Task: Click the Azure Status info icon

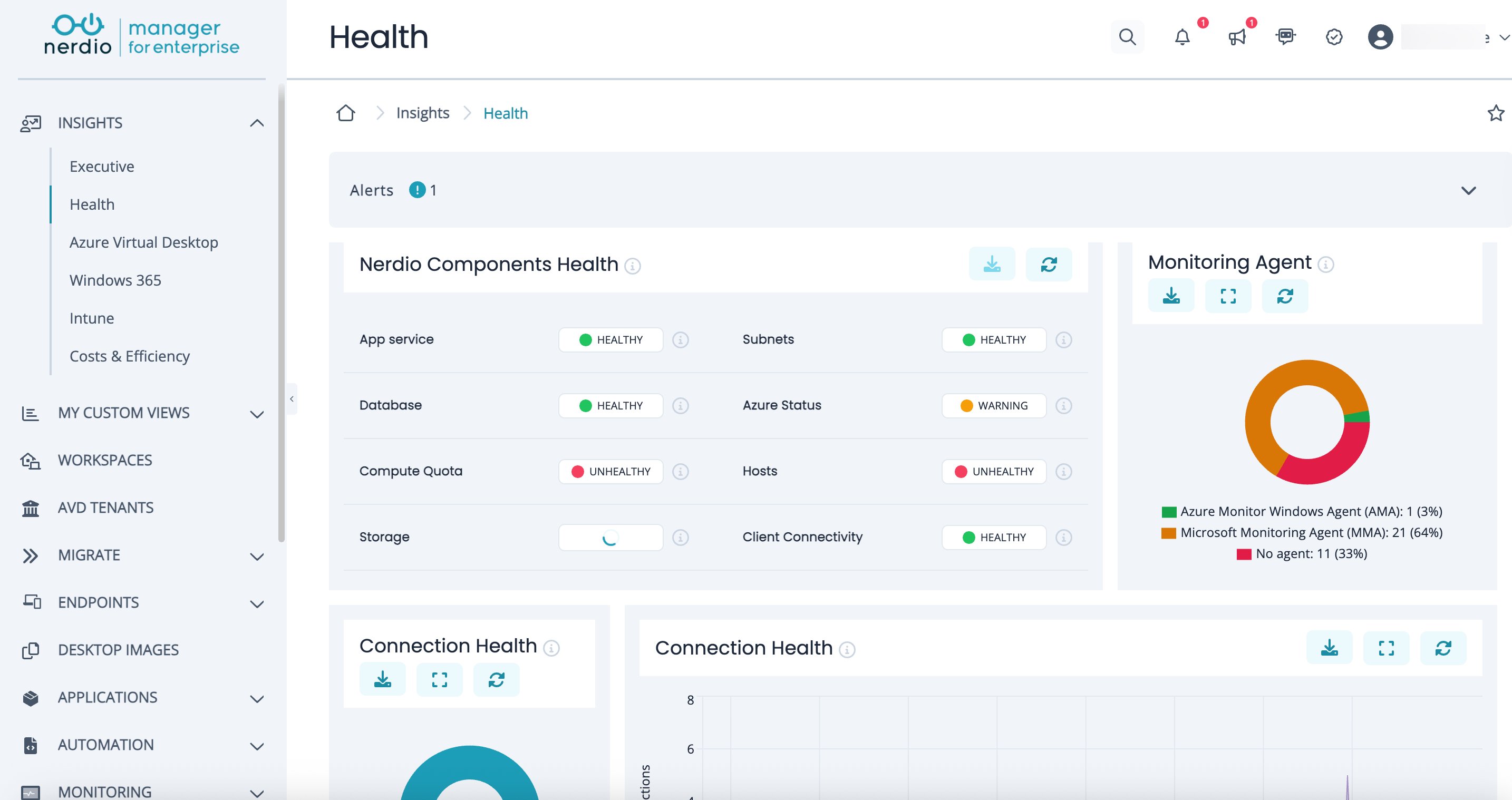Action: click(1063, 406)
